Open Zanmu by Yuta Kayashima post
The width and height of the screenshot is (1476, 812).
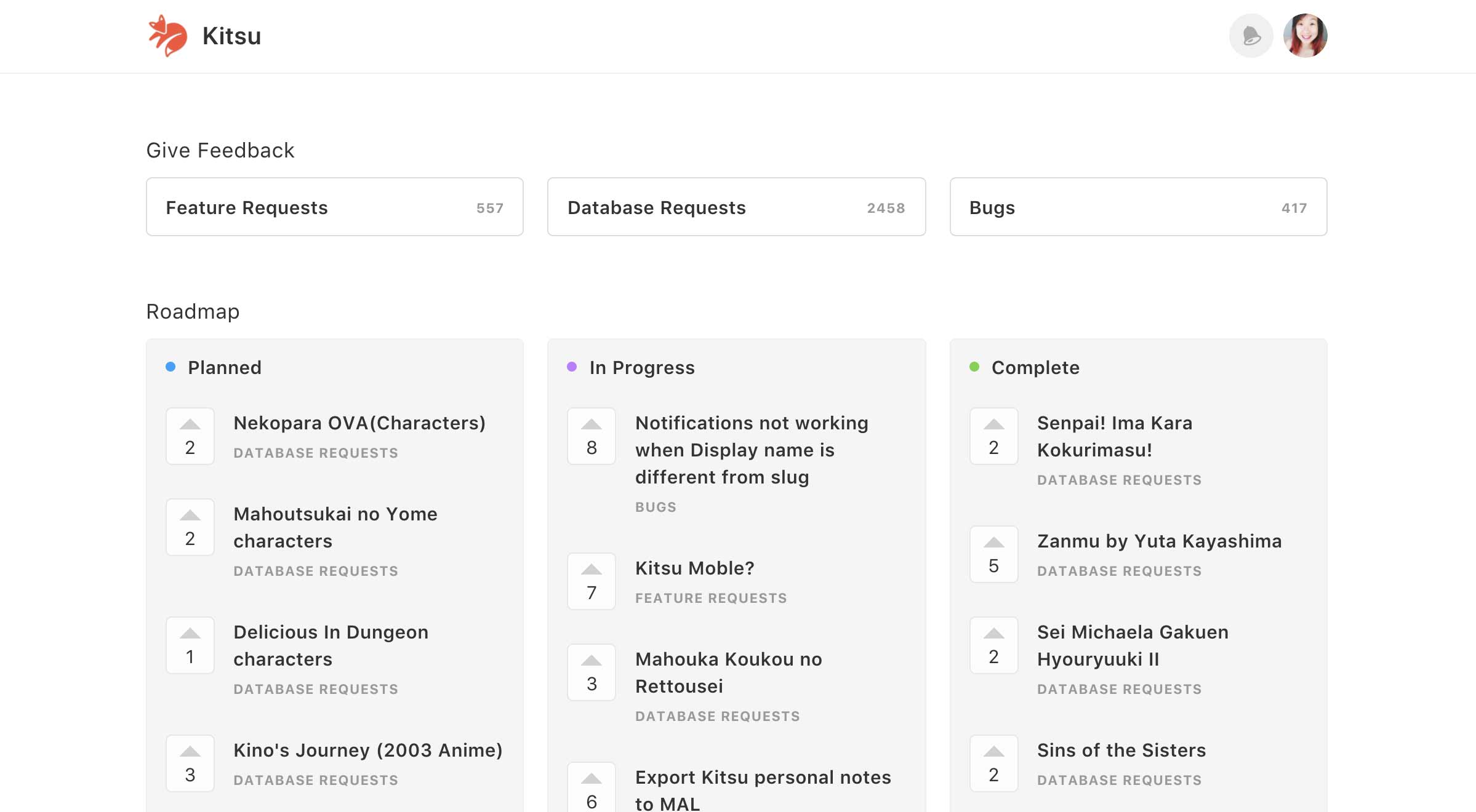click(x=1160, y=541)
